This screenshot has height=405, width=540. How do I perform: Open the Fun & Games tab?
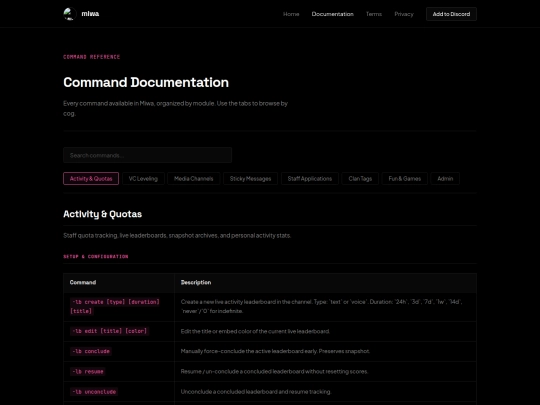[x=405, y=179]
